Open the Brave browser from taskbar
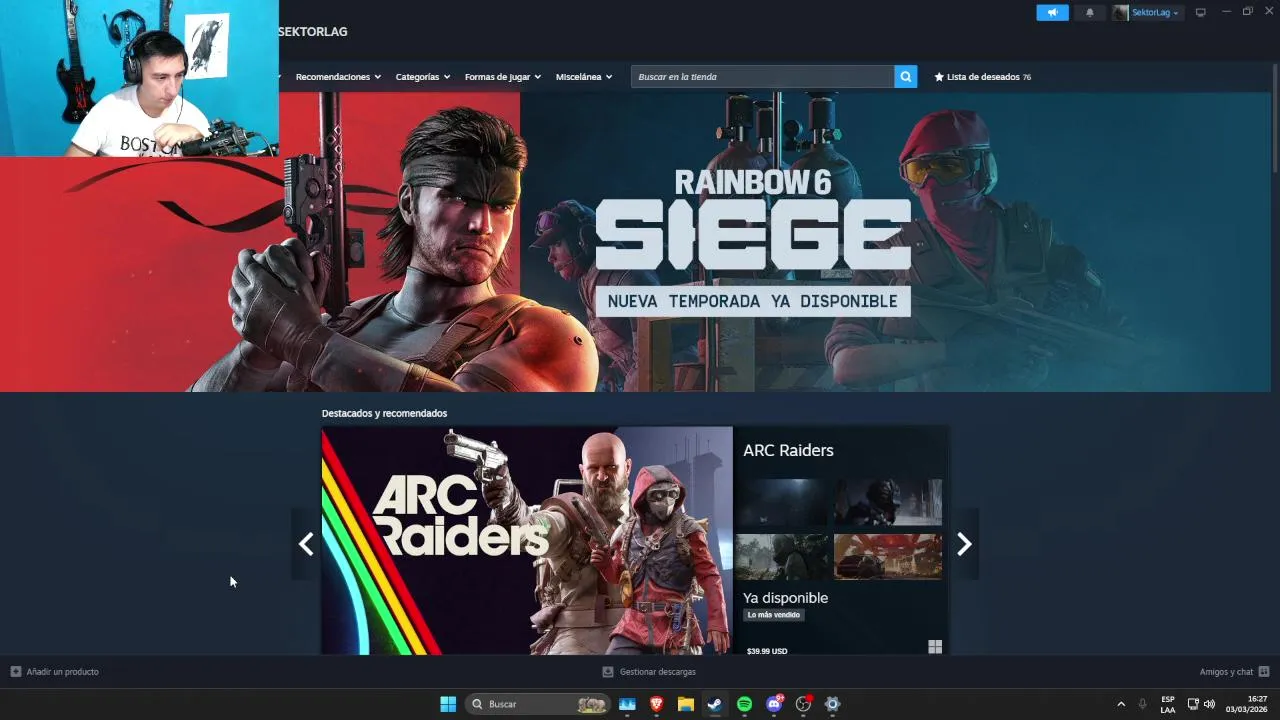This screenshot has height=720, width=1280. point(657,704)
